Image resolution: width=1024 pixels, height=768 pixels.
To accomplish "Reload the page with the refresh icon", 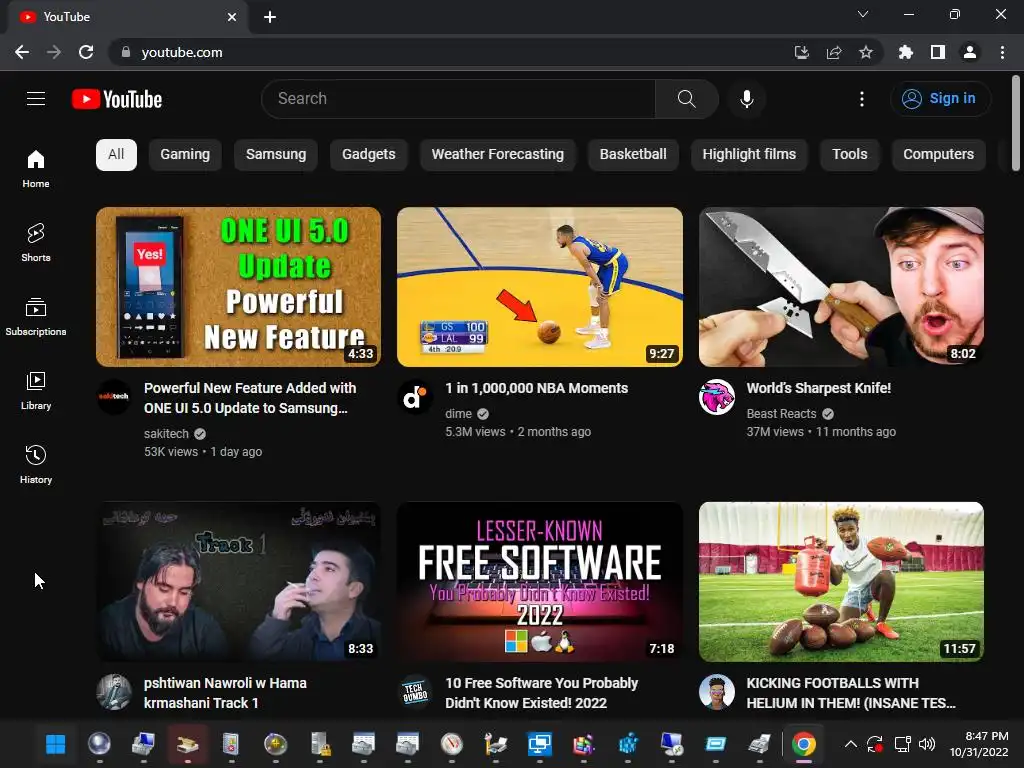I will (x=86, y=52).
